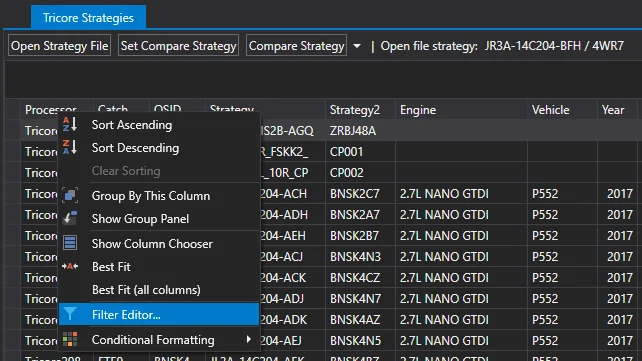The height and width of the screenshot is (361, 642).
Task: Click the Catch column header
Action: (121, 110)
